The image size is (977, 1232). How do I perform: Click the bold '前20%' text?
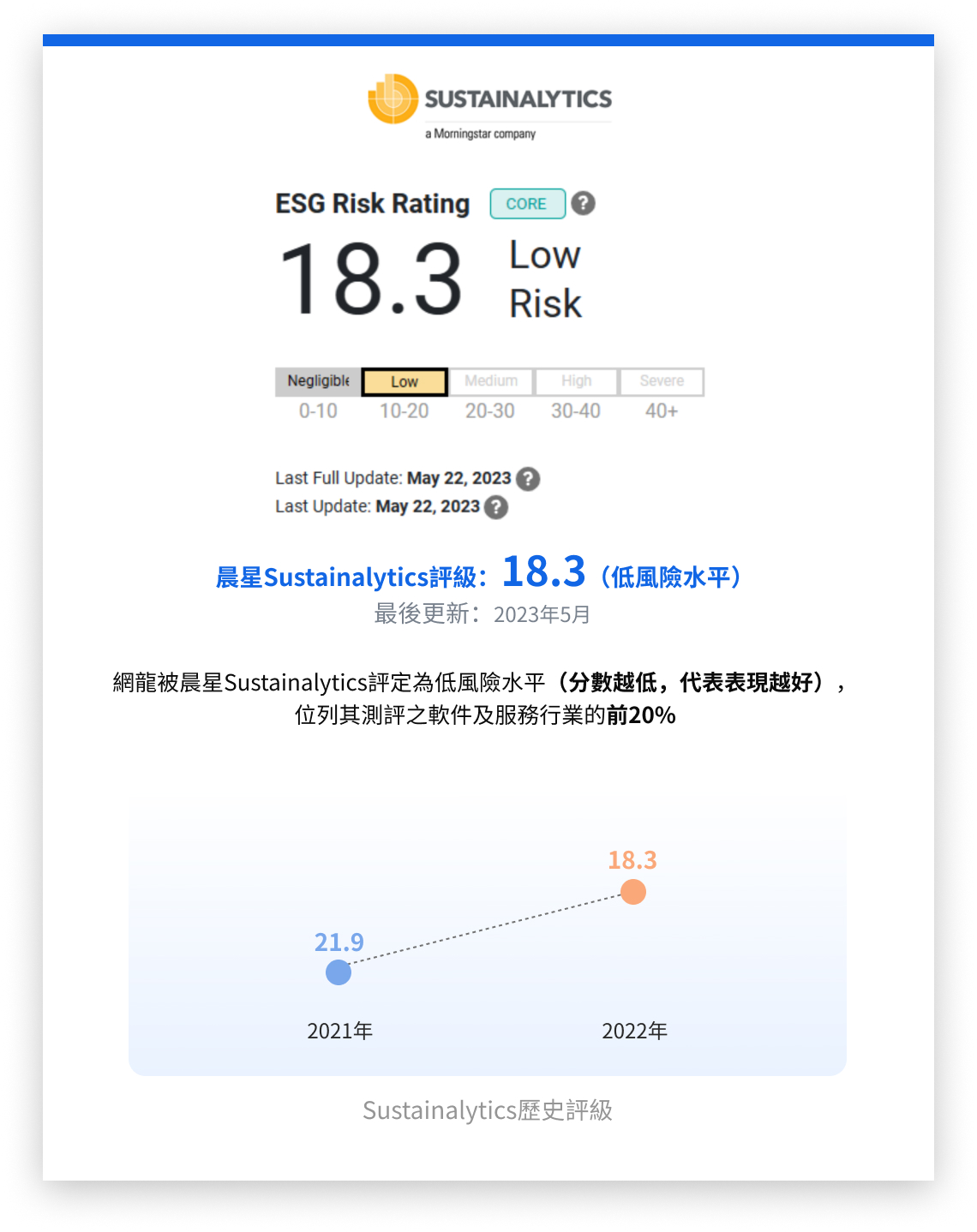(x=641, y=715)
